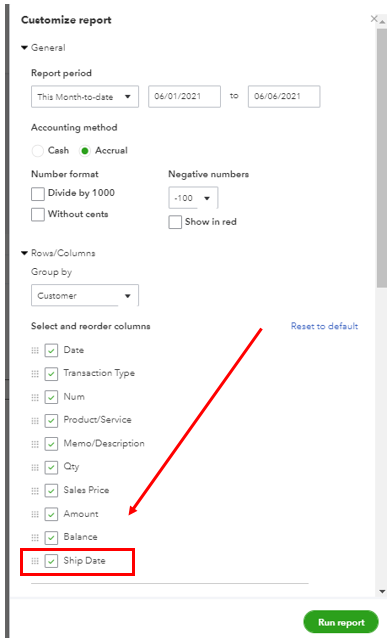Grab the drag handle for Product/Service

[x=35, y=420]
